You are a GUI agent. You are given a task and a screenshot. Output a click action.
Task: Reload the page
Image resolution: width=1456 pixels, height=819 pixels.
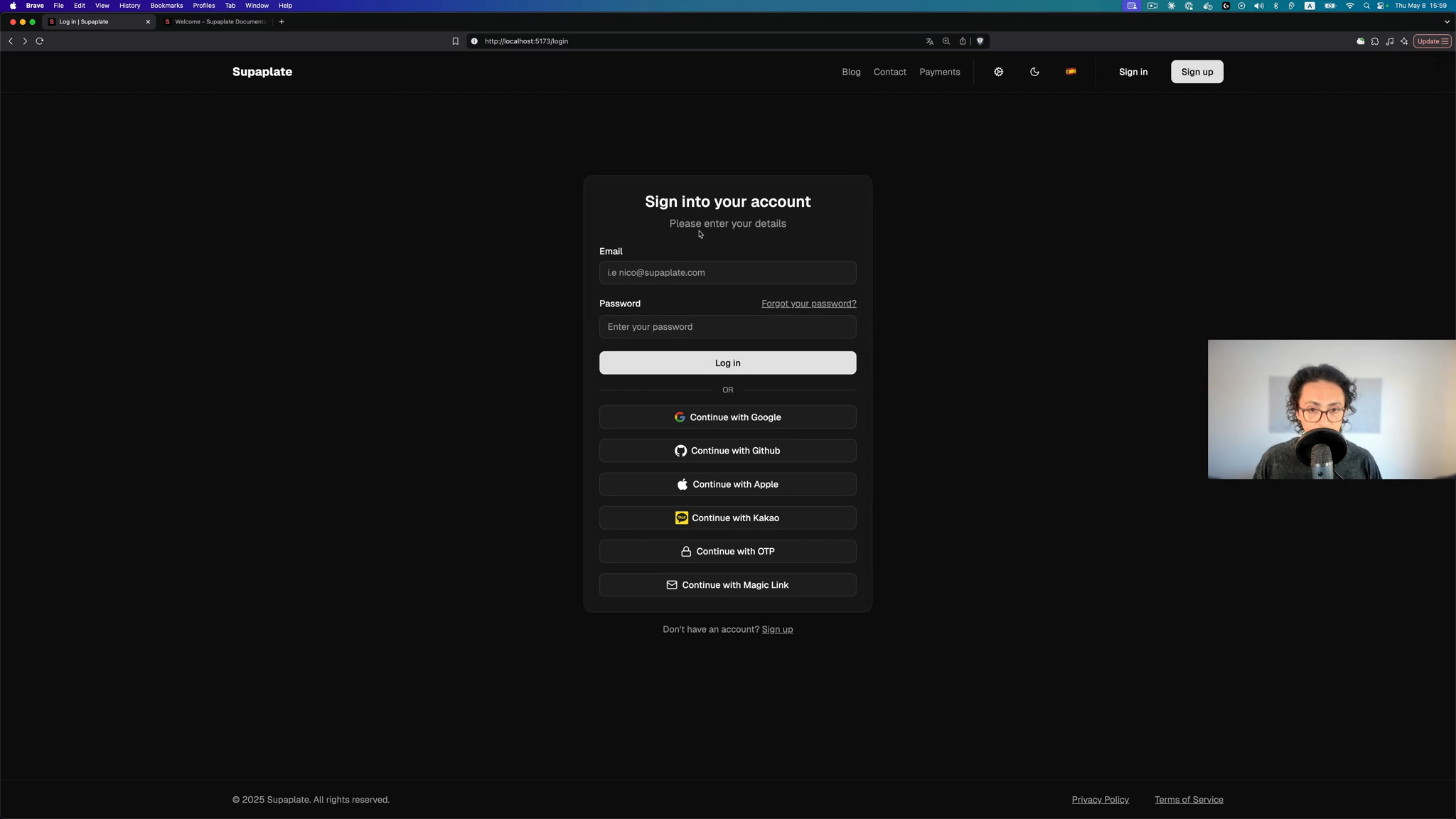40,41
